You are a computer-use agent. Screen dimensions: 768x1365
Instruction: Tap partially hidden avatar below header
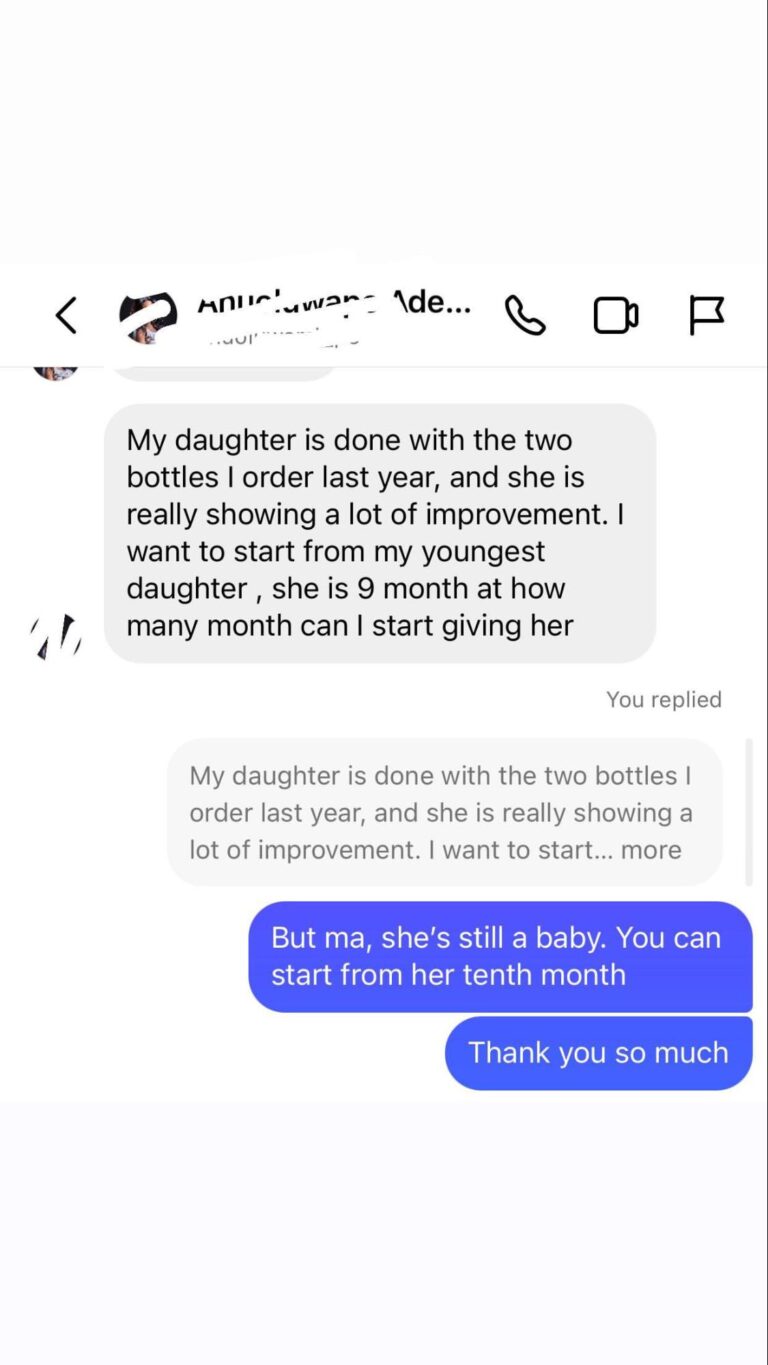click(x=56, y=374)
